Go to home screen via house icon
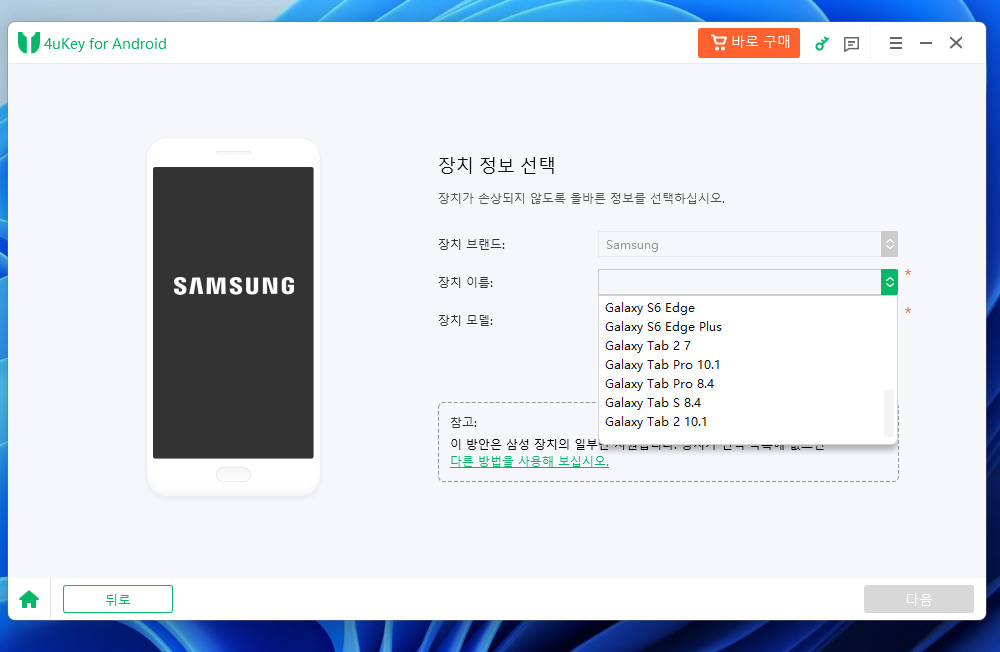Image resolution: width=1000 pixels, height=652 pixels. [x=29, y=599]
